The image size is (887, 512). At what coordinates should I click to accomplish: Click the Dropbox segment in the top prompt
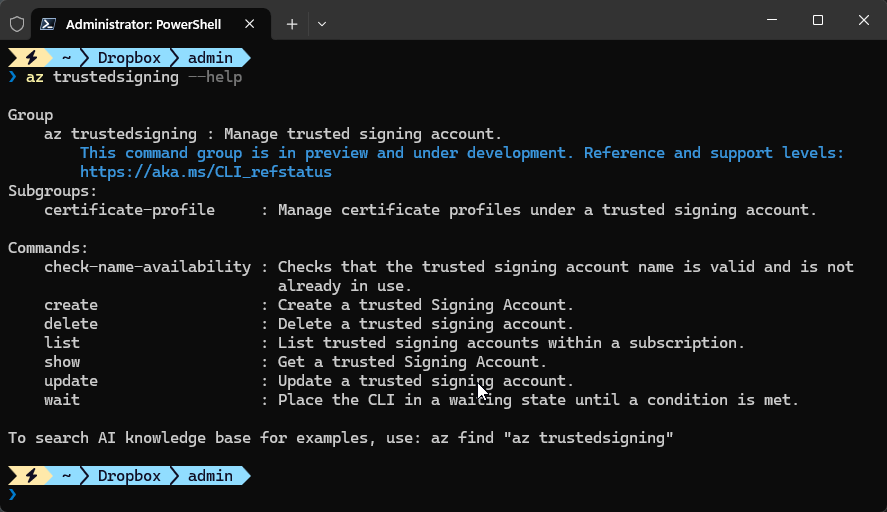tap(128, 58)
